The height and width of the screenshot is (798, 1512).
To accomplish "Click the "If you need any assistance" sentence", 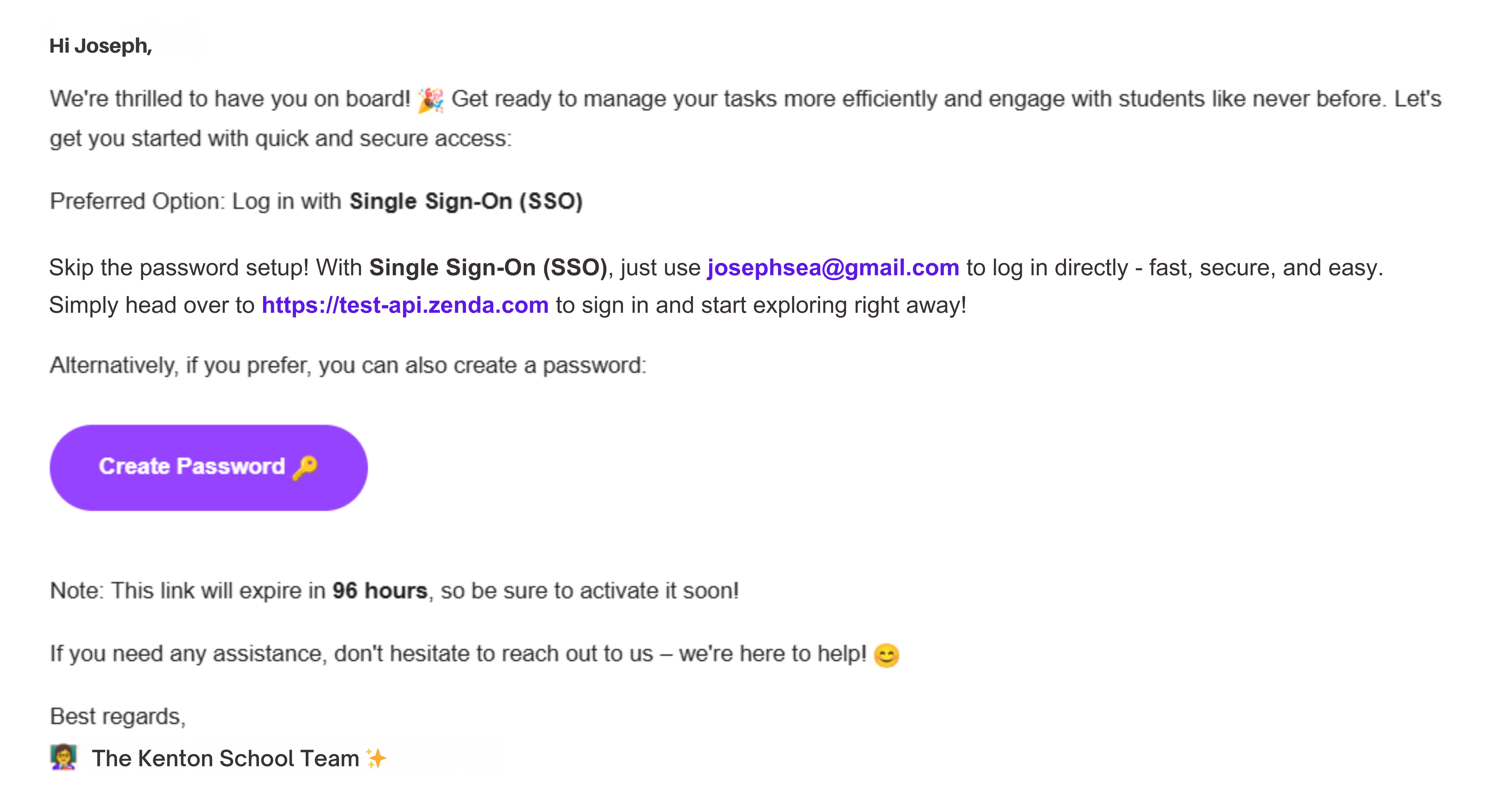I will point(458,653).
